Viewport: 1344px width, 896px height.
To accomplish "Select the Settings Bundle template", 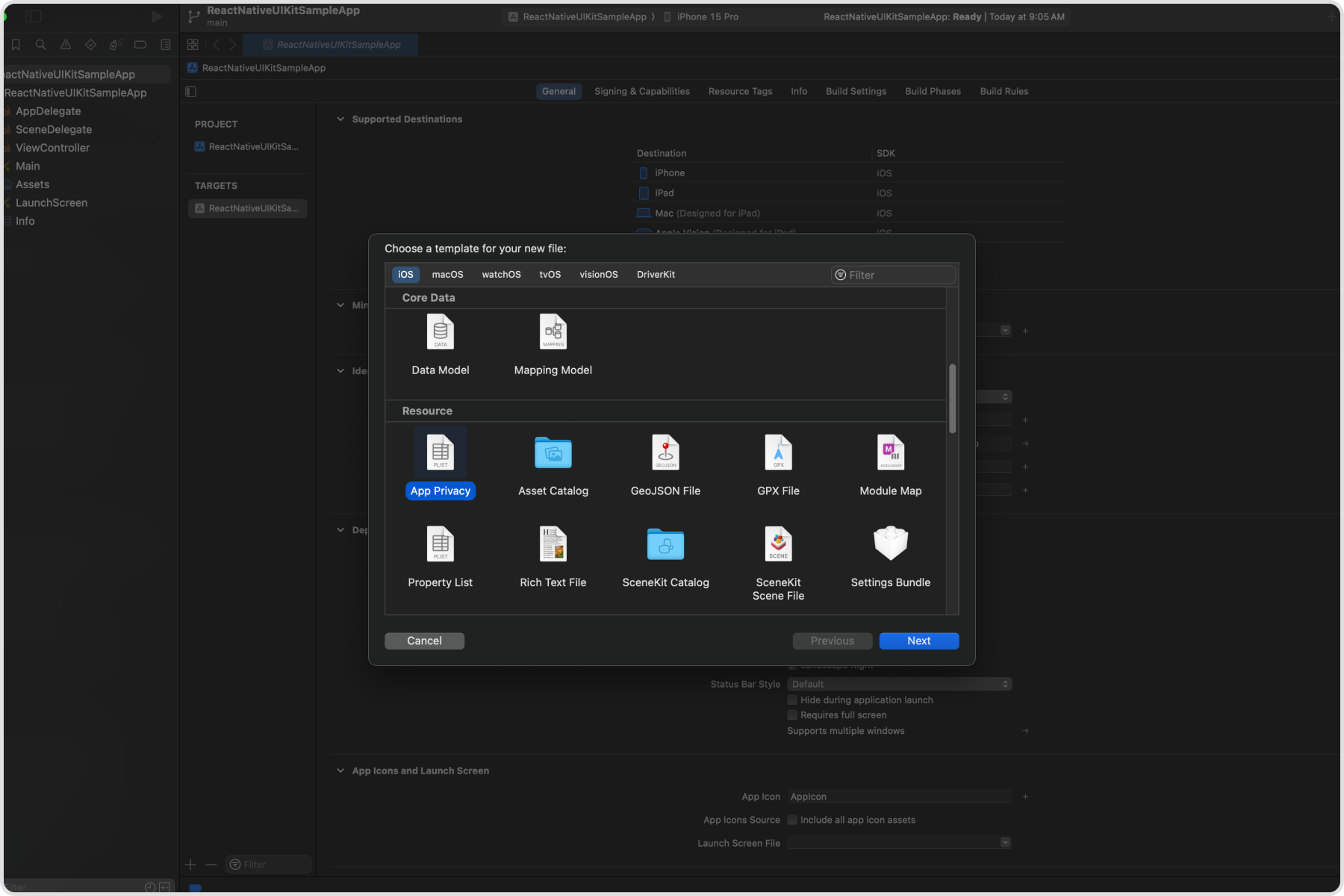I will 891,556.
